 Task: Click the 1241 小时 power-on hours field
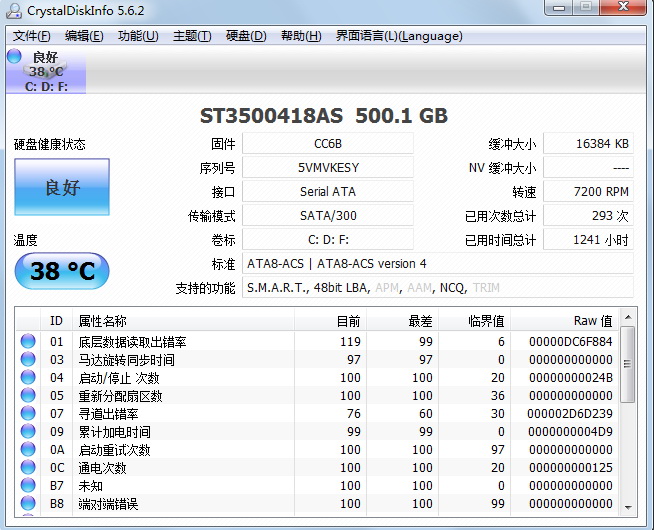(589, 240)
